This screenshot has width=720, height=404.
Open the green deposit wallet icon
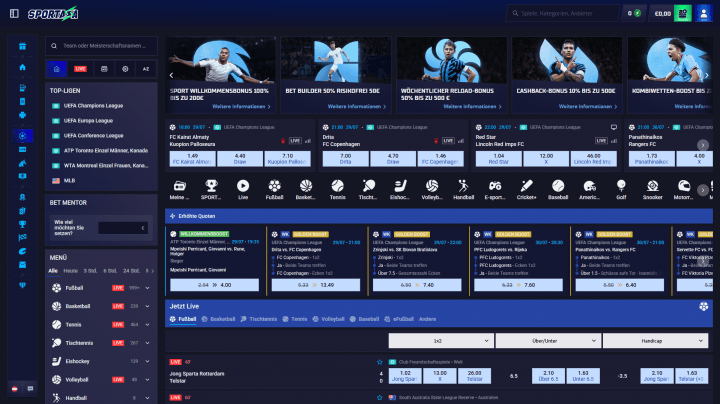(683, 13)
